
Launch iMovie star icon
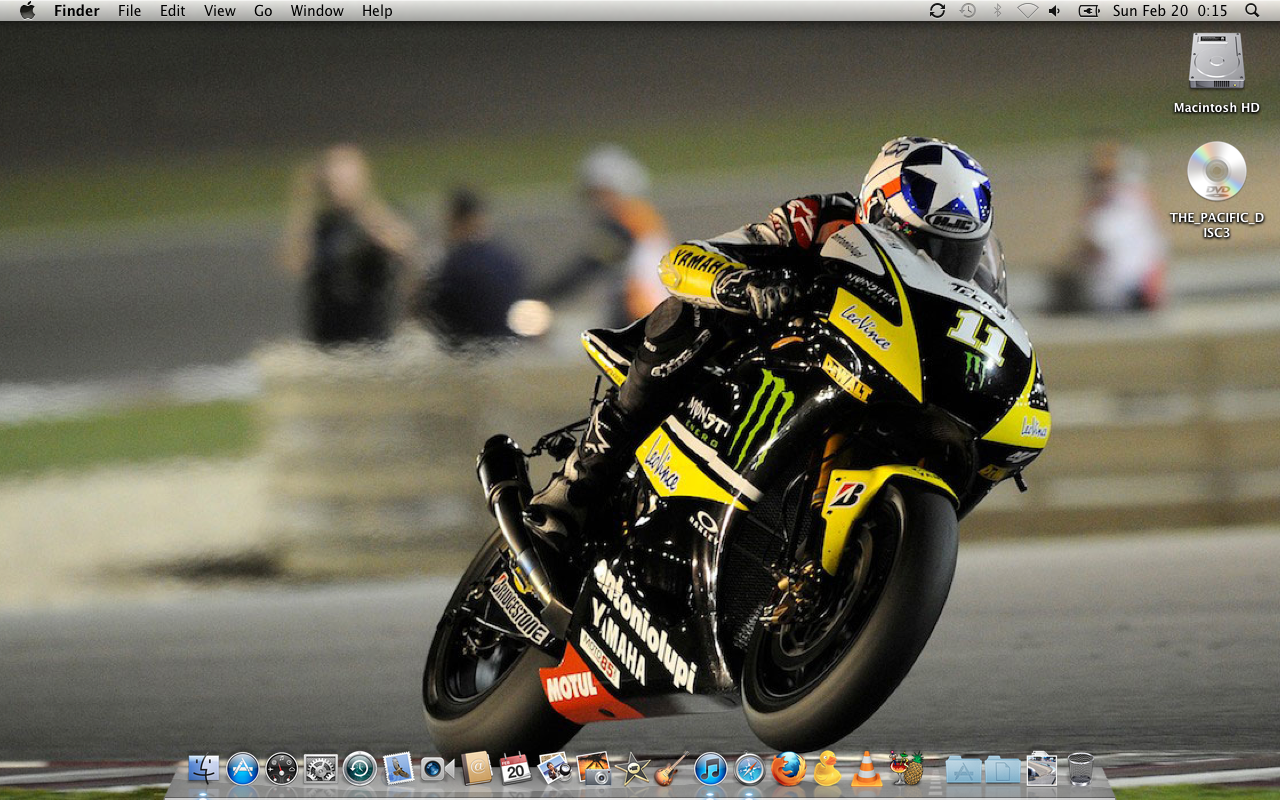pos(632,768)
